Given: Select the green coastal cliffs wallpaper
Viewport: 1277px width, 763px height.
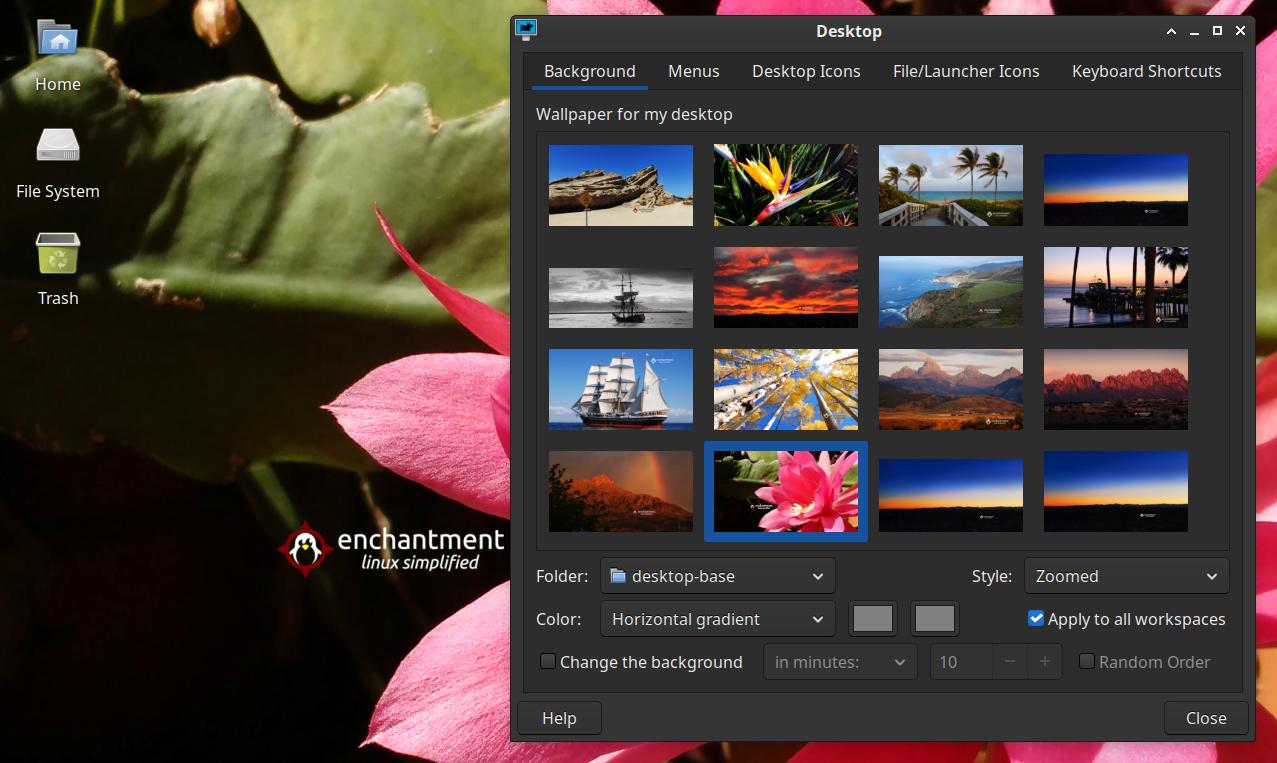Looking at the screenshot, I should coord(951,291).
